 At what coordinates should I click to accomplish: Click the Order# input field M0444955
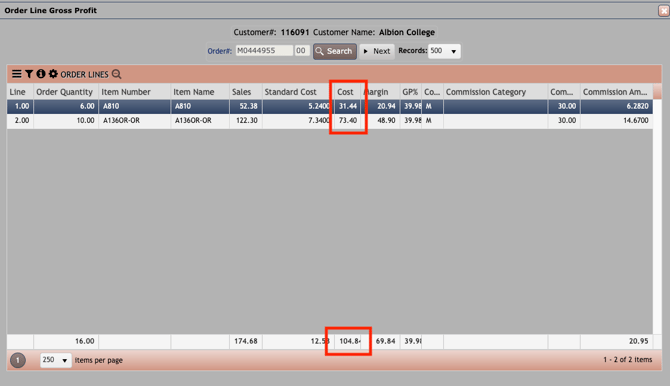pyautogui.click(x=264, y=50)
